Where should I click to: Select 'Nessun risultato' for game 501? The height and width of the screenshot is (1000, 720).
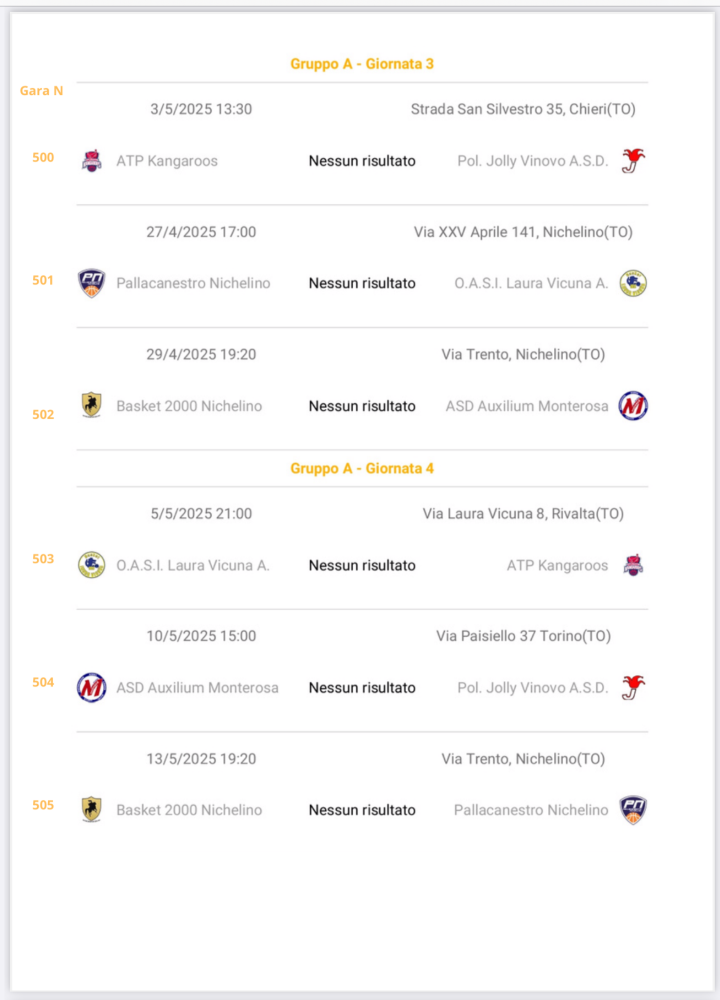coord(362,283)
